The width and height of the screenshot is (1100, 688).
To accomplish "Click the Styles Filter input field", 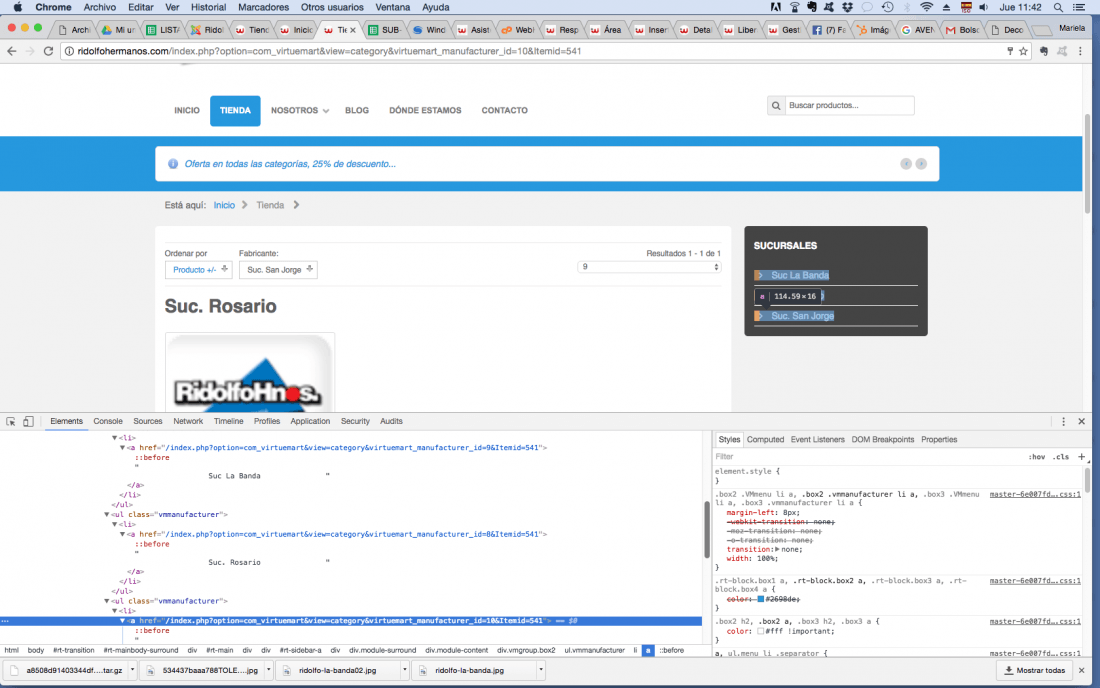I will pos(867,457).
